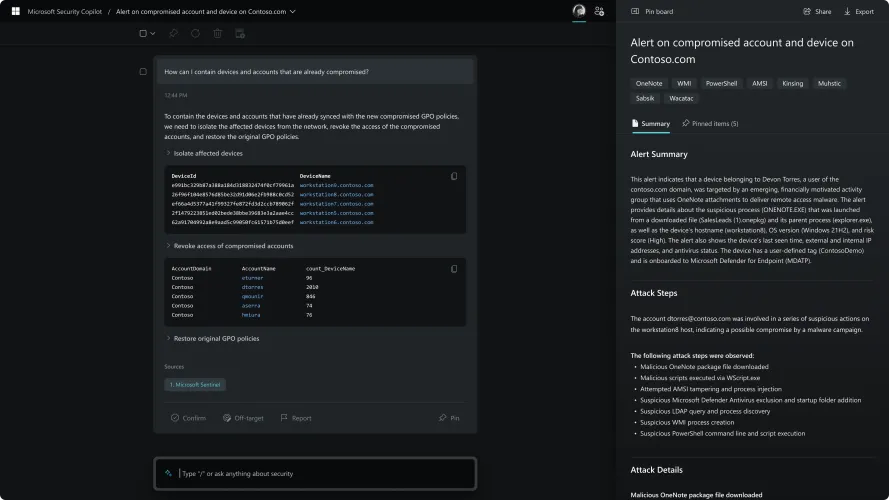Click the security prompt input field
Viewport: 889px width, 500px height.
(320, 473)
